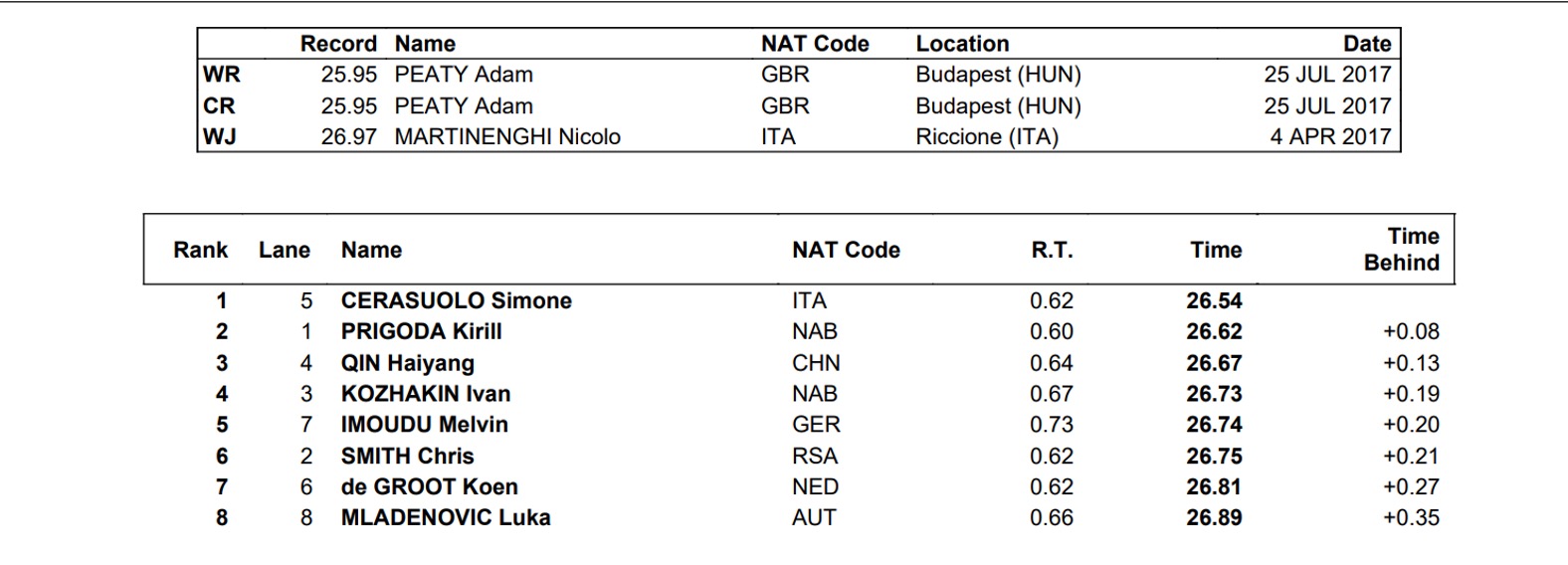Click de GROOT Koen's name

pyautogui.click(x=429, y=486)
